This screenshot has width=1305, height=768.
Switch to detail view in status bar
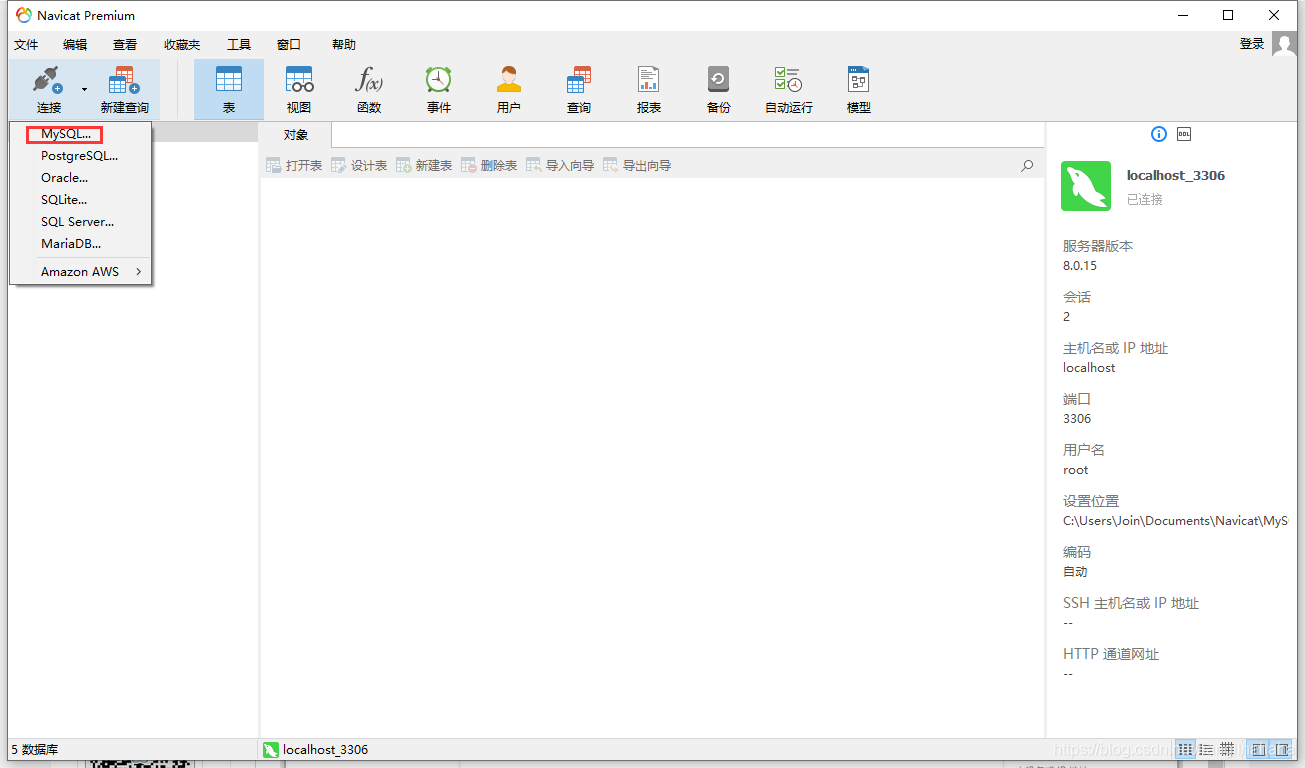(x=1206, y=749)
